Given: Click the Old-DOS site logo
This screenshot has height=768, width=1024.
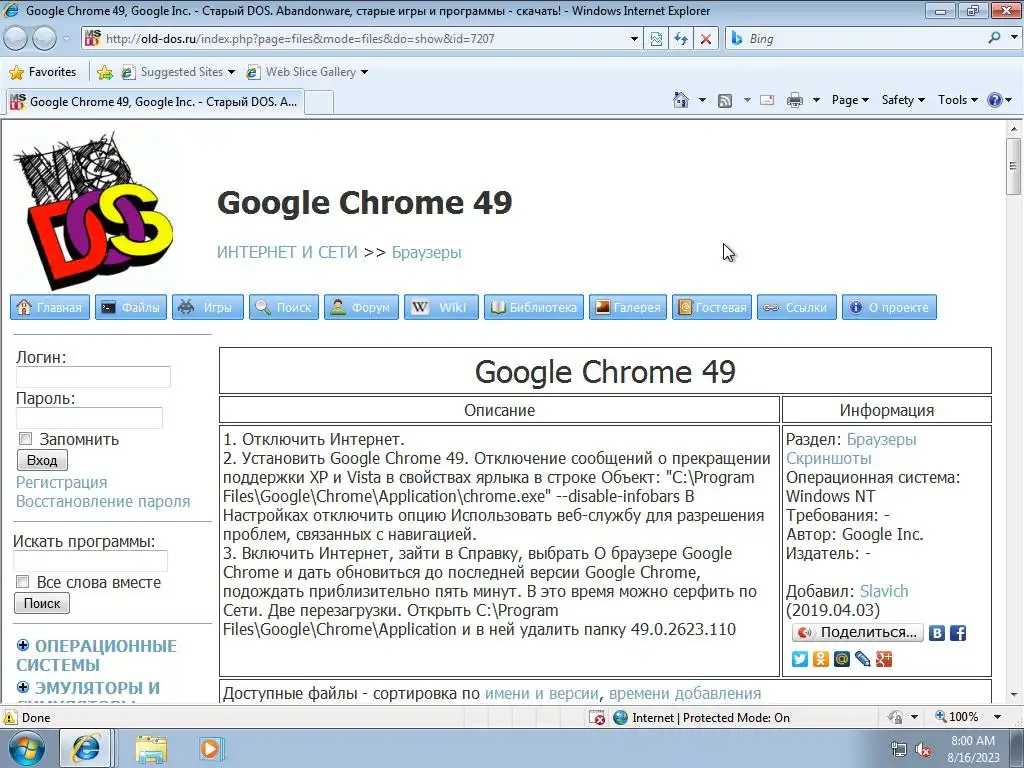Looking at the screenshot, I should [x=95, y=210].
